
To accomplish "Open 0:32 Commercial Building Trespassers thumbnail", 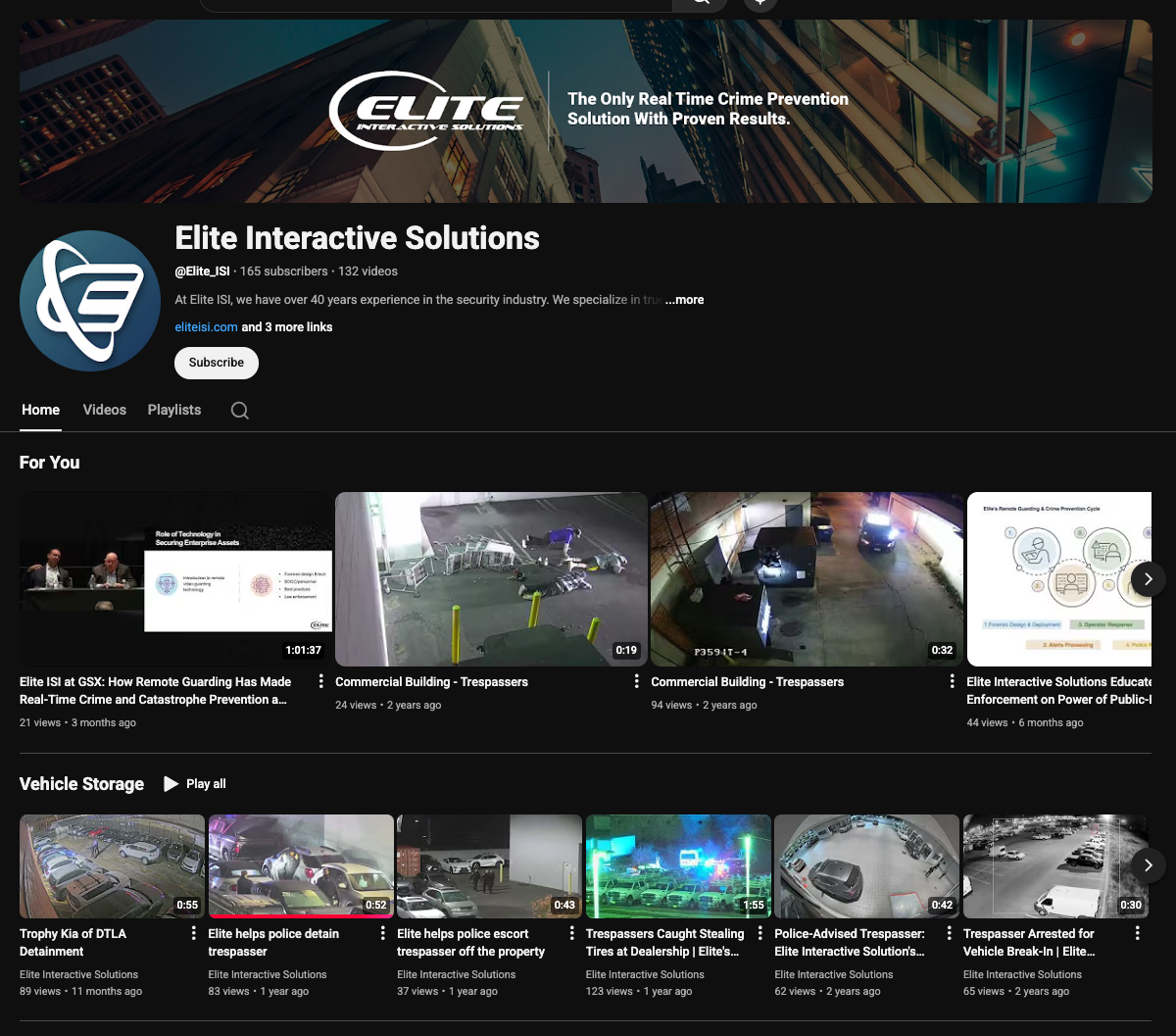I will pos(807,579).
